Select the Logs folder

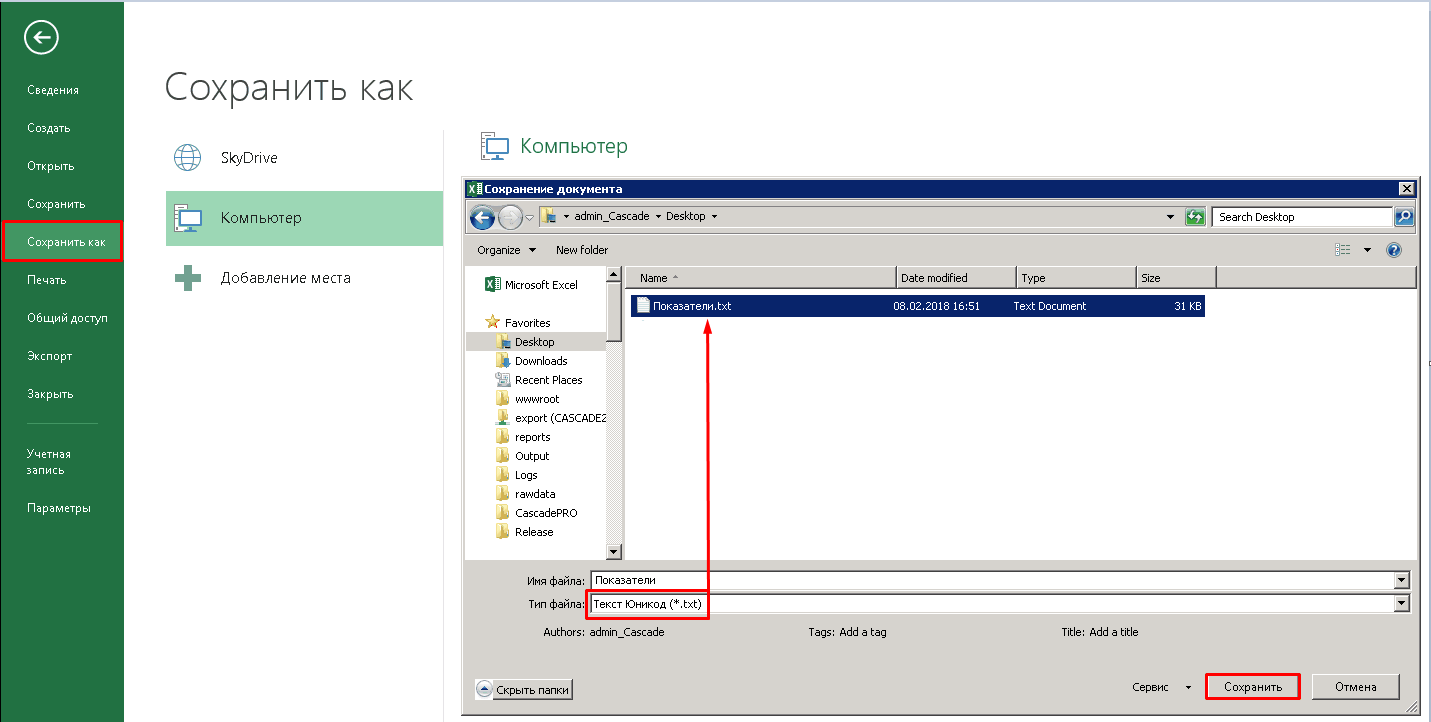(517, 475)
